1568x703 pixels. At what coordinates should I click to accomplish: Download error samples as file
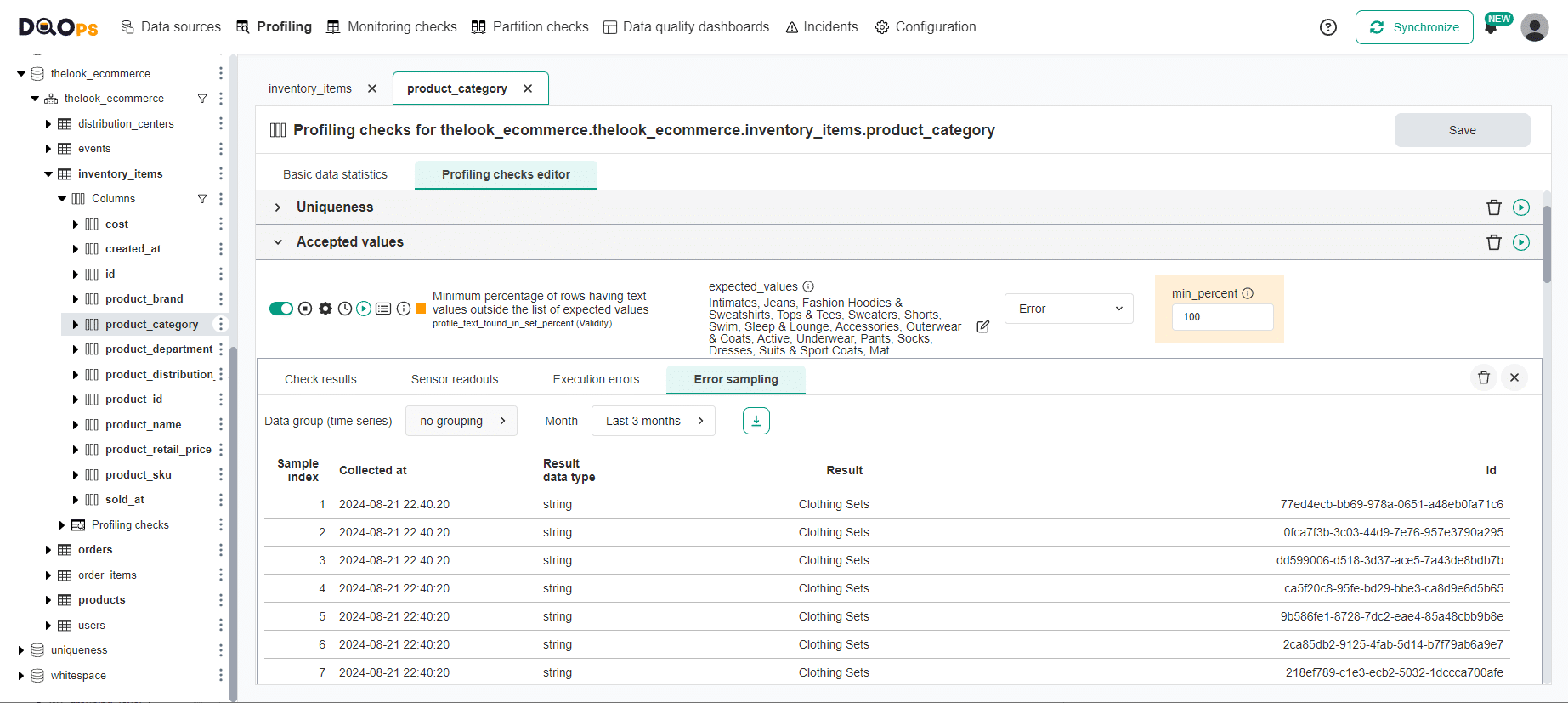click(756, 421)
